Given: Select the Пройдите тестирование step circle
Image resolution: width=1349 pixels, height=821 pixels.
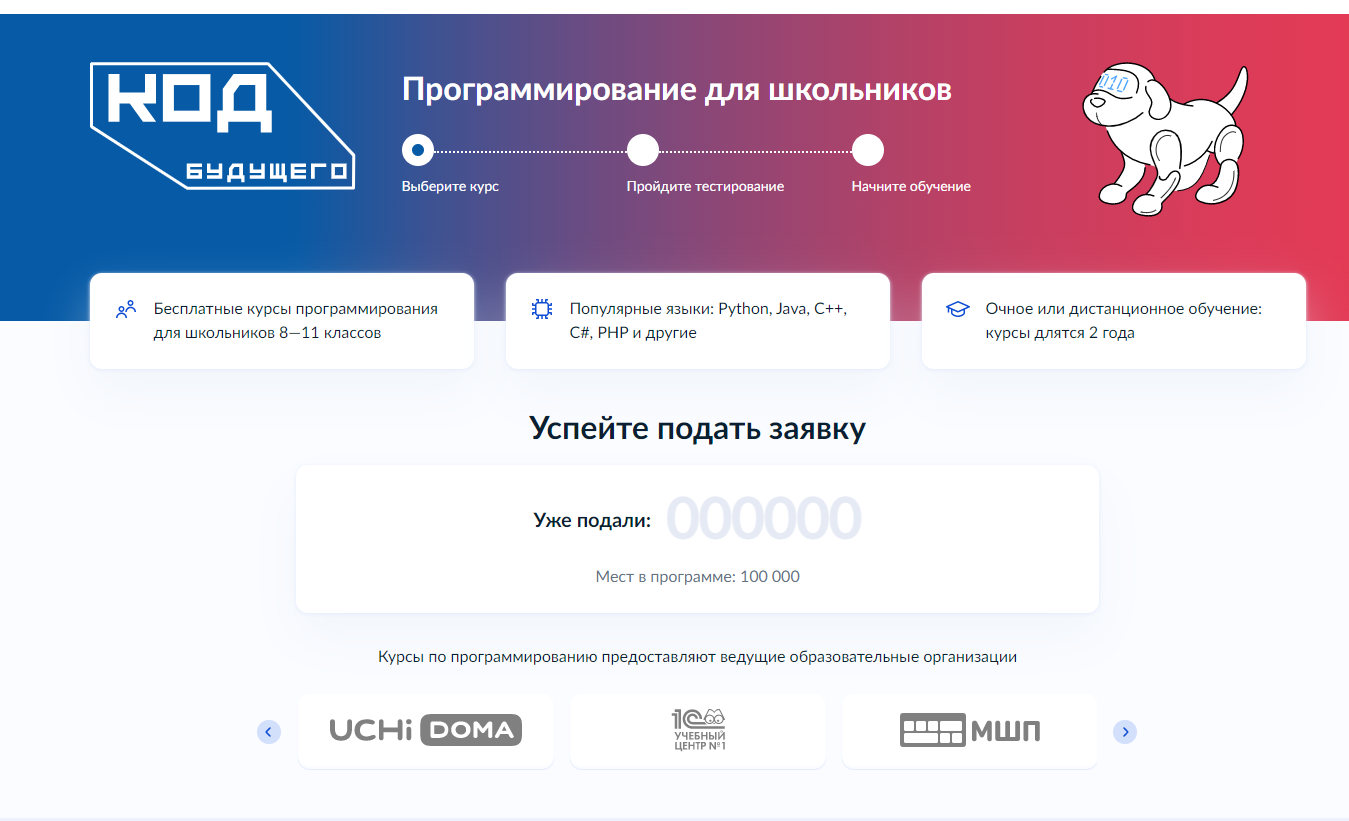Looking at the screenshot, I should (x=643, y=151).
